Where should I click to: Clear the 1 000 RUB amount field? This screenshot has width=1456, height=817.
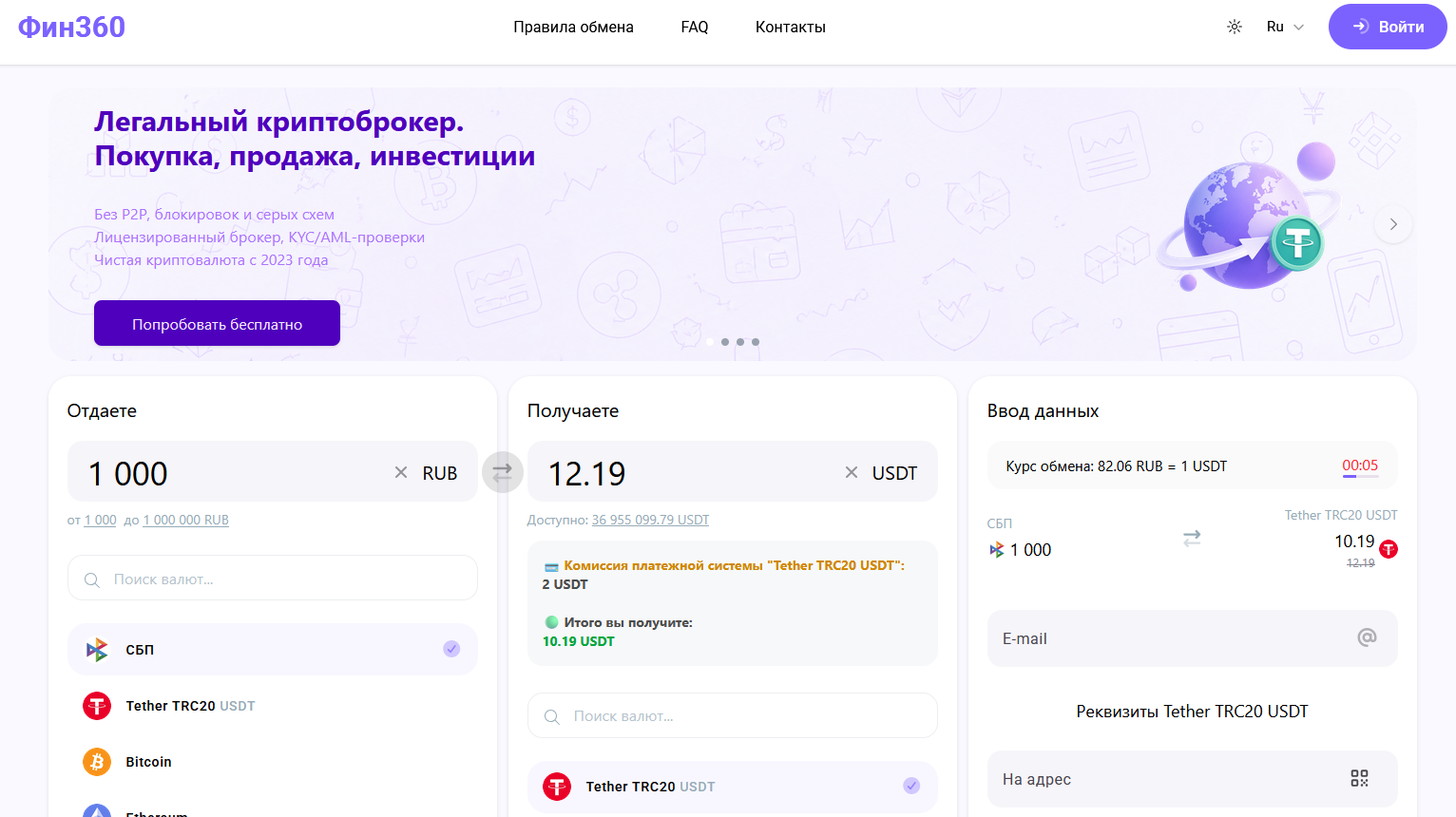click(x=401, y=472)
